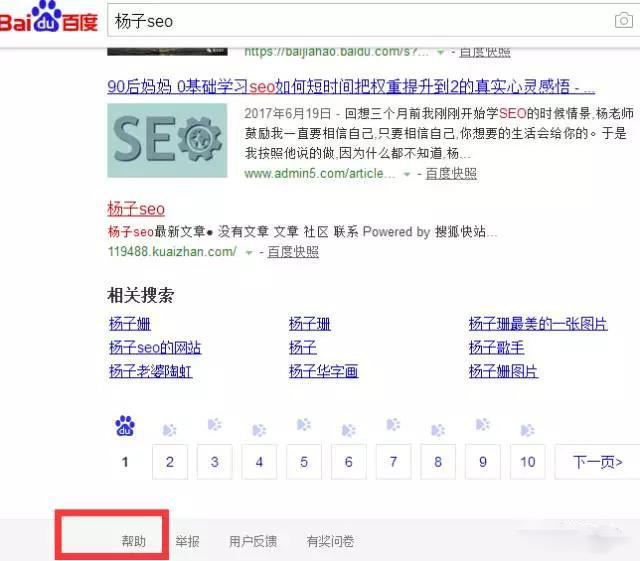This screenshot has height=561, width=640.
Task: Click the camera image search icon
Action: pyautogui.click(x=622, y=21)
